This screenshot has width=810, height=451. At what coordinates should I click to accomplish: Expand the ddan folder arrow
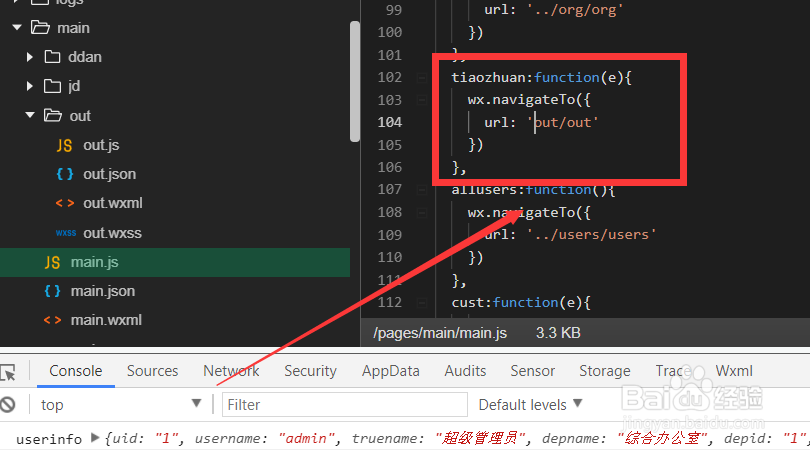pos(30,57)
